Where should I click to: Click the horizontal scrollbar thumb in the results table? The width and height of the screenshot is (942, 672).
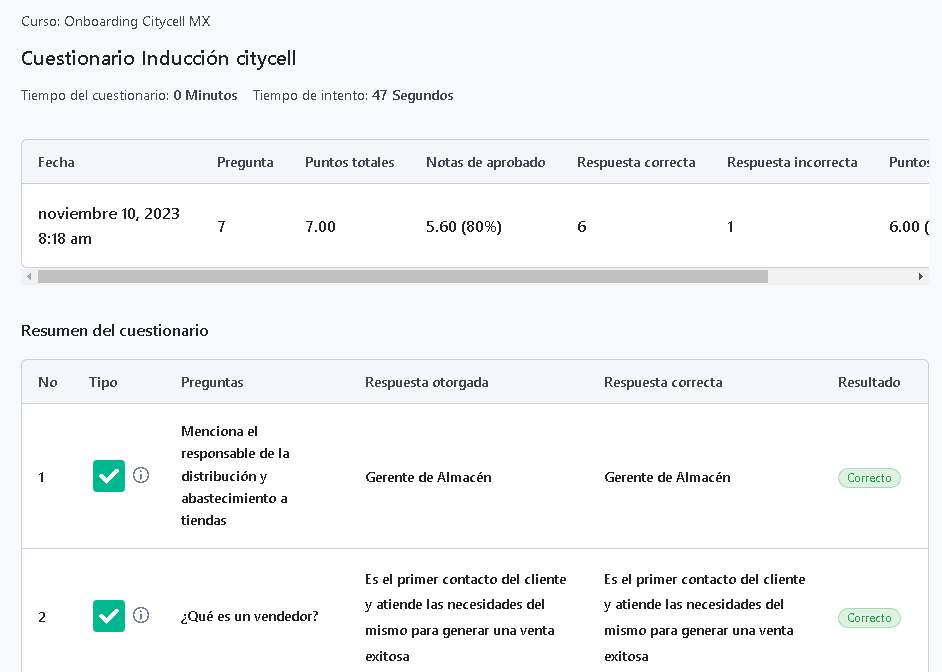coord(402,277)
